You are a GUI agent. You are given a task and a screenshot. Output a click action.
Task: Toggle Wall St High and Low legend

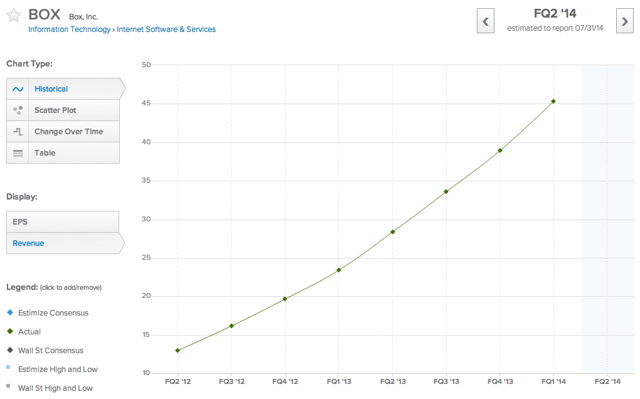click(x=50, y=388)
